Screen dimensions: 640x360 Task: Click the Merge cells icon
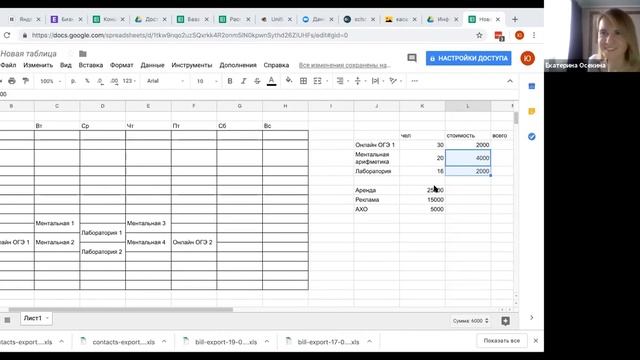[318, 81]
